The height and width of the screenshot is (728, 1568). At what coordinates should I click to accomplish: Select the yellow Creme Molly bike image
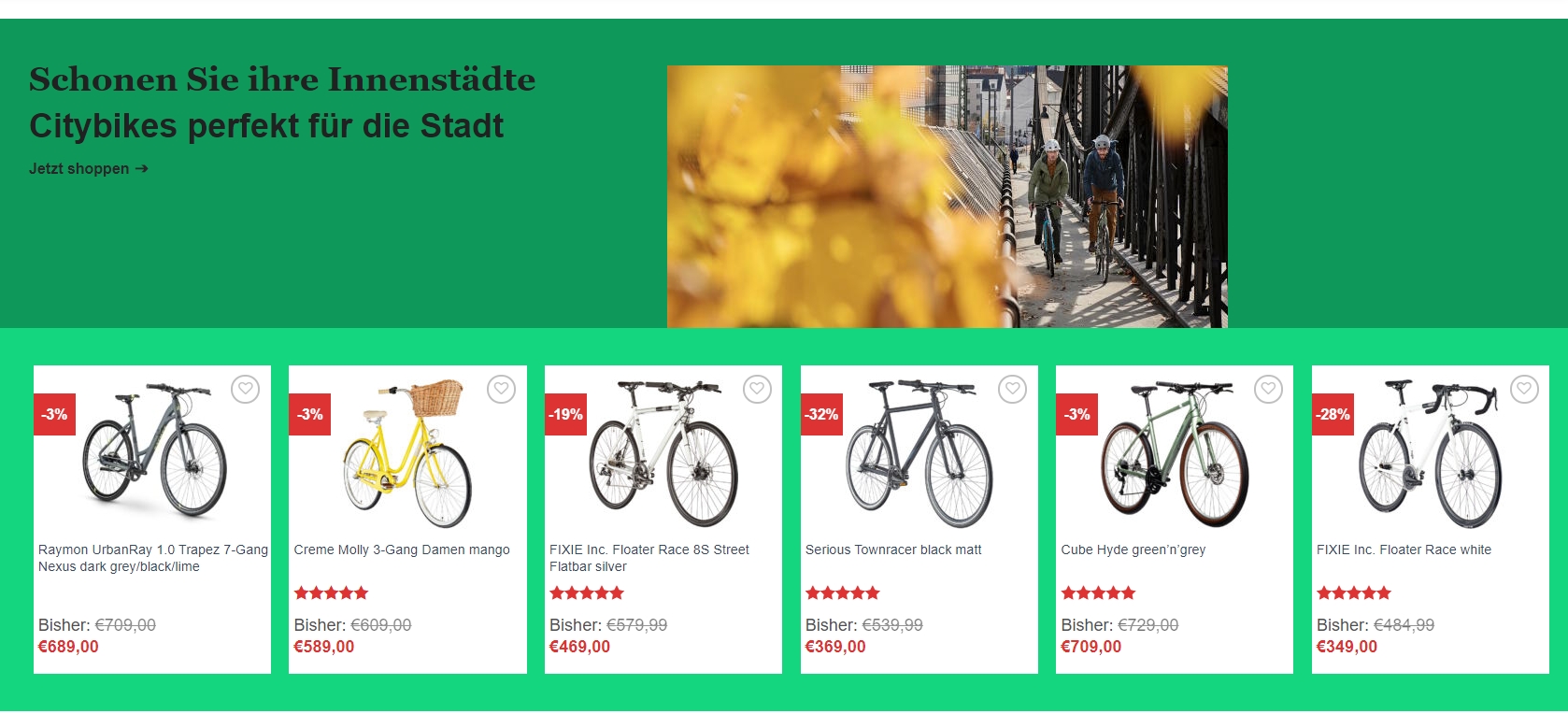click(x=407, y=453)
